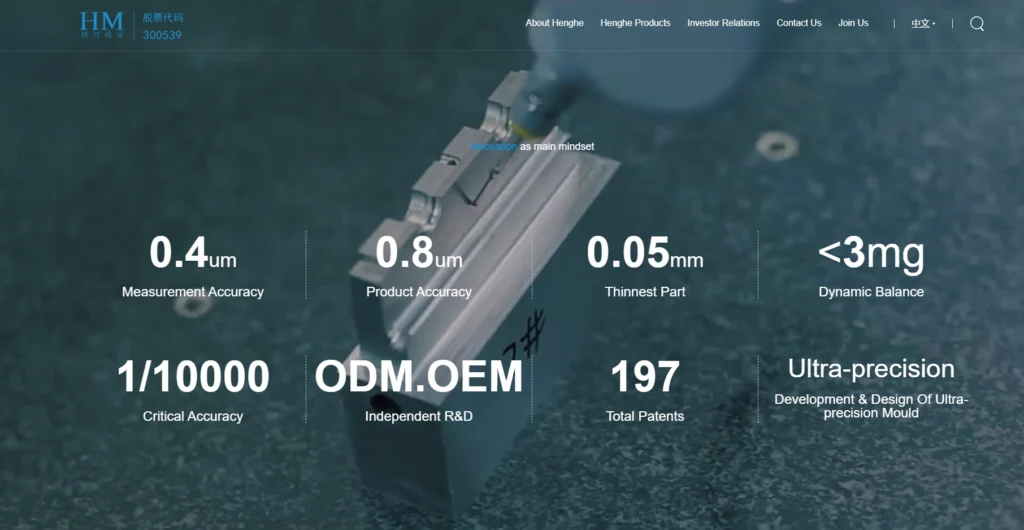Go to Henghe Products menu

point(635,23)
